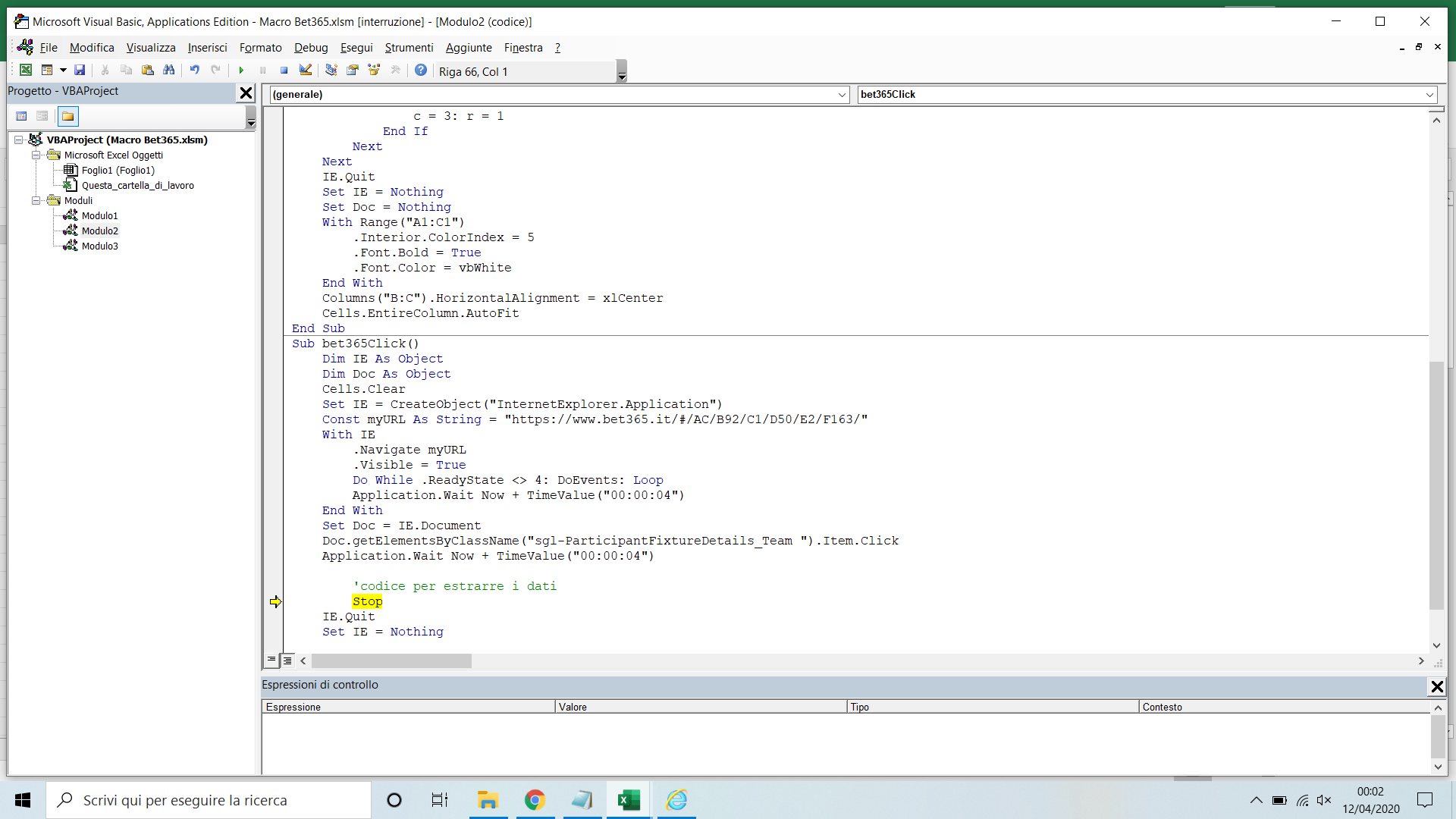Viewport: 1456px width, 819px height.
Task: Click the taskbar search box
Action: pos(209,800)
